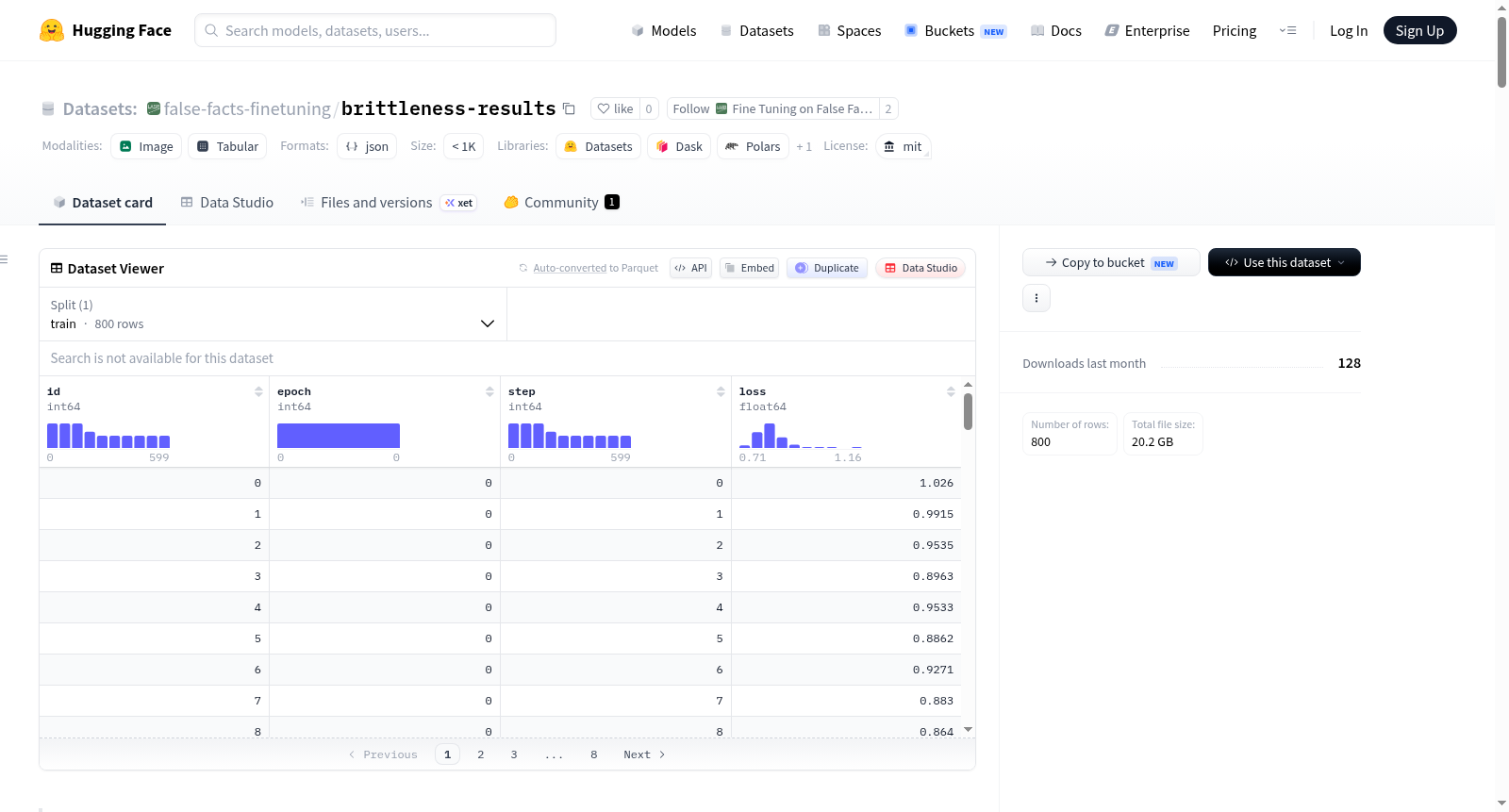Click the loss value 0.8963 cell
Screen dimensions: 1509x812
(846, 576)
